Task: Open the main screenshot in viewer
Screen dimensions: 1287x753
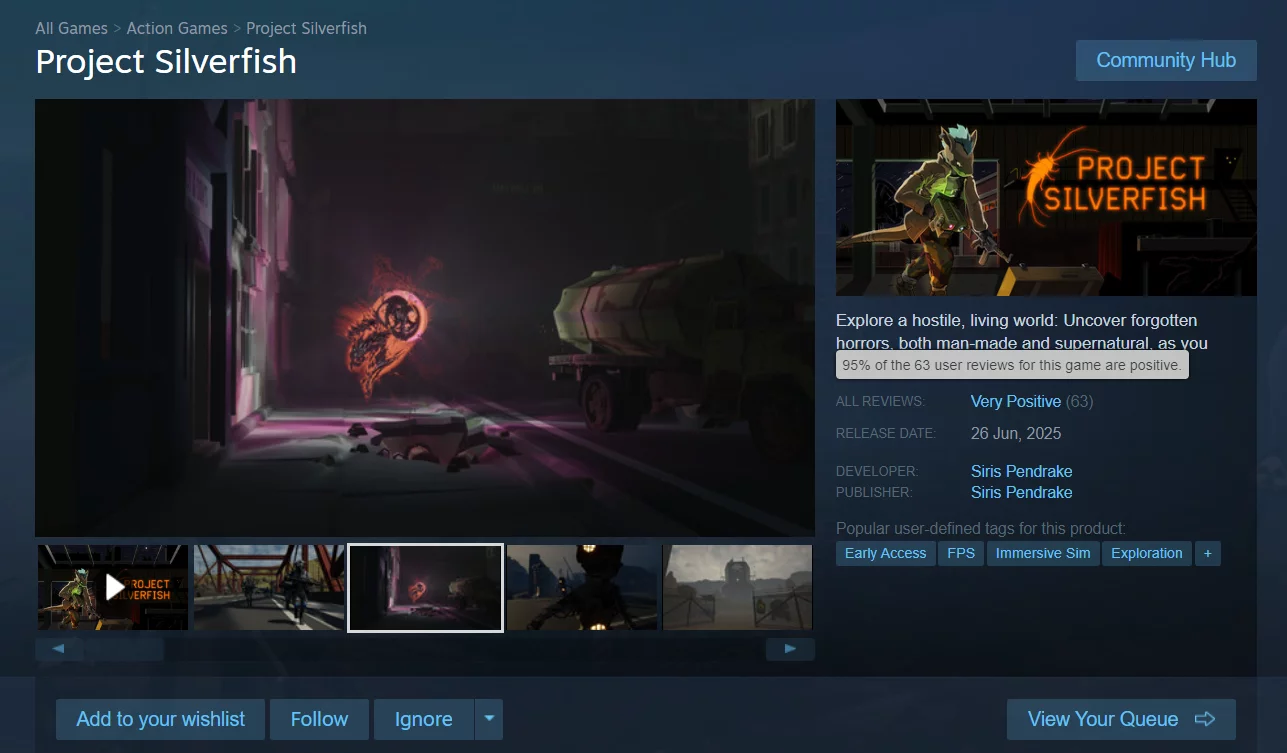Action: (425, 318)
